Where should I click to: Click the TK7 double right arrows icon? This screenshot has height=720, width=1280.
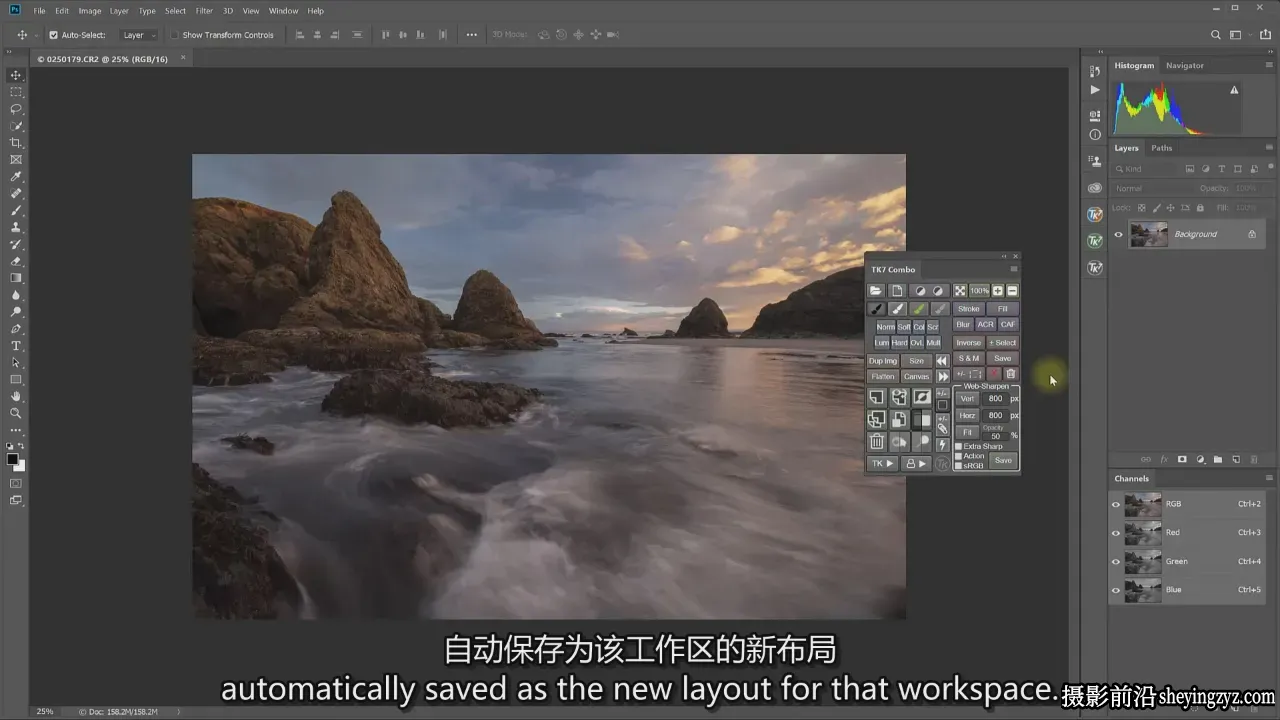point(943,377)
